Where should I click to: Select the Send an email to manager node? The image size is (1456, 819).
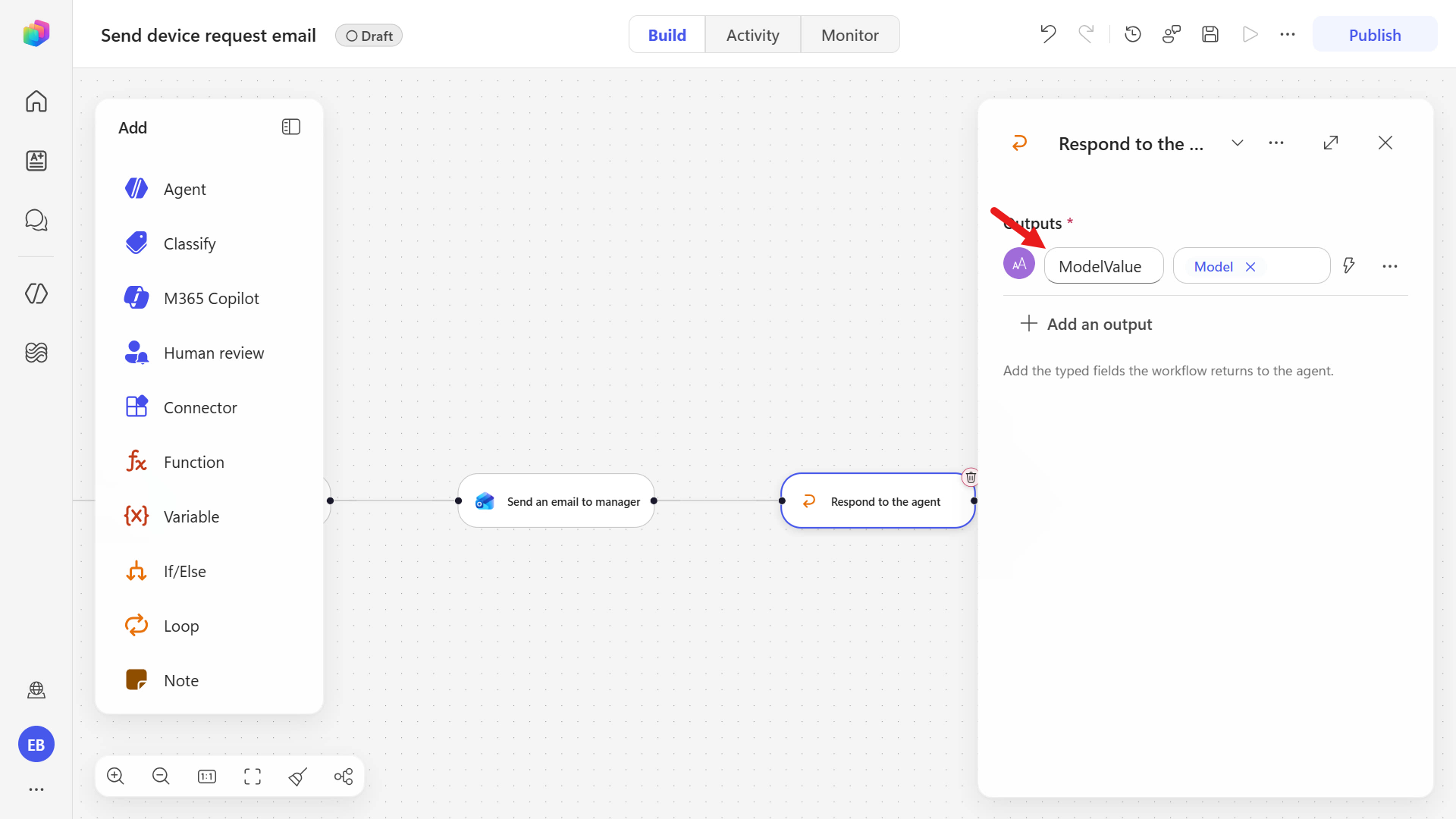(x=557, y=501)
